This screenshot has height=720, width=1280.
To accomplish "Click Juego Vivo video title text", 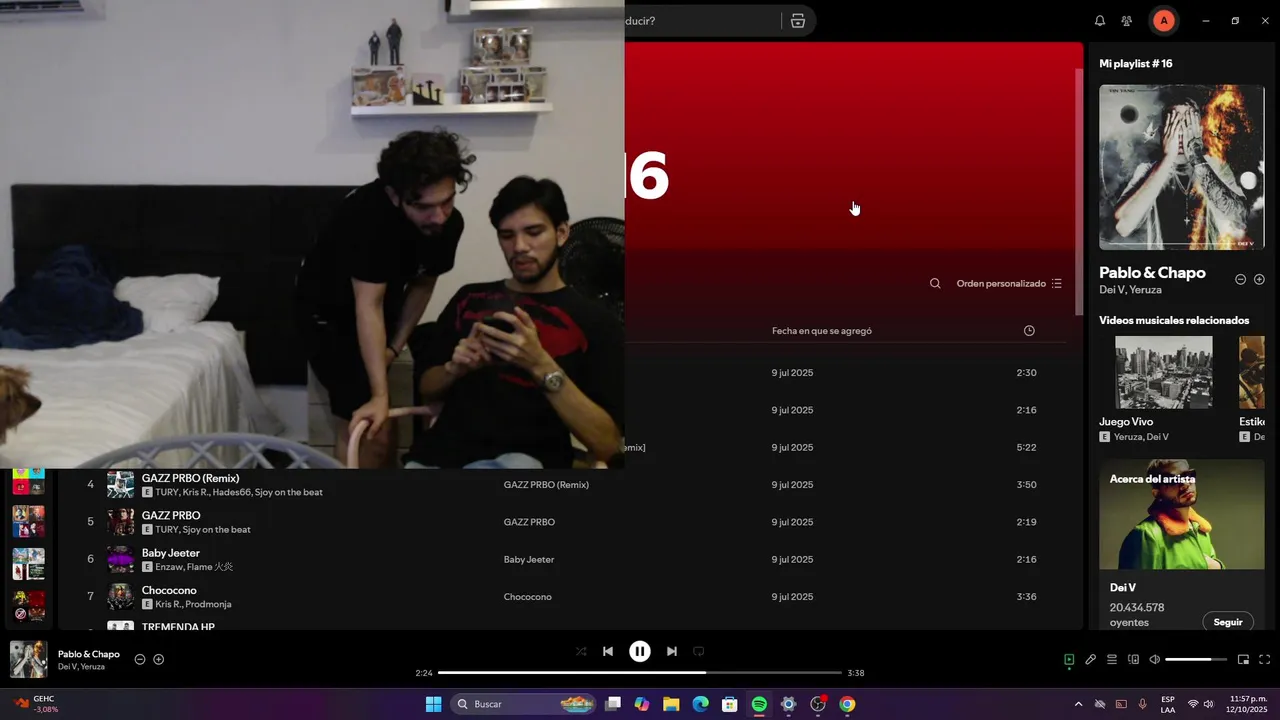I will pyautogui.click(x=1126, y=422).
